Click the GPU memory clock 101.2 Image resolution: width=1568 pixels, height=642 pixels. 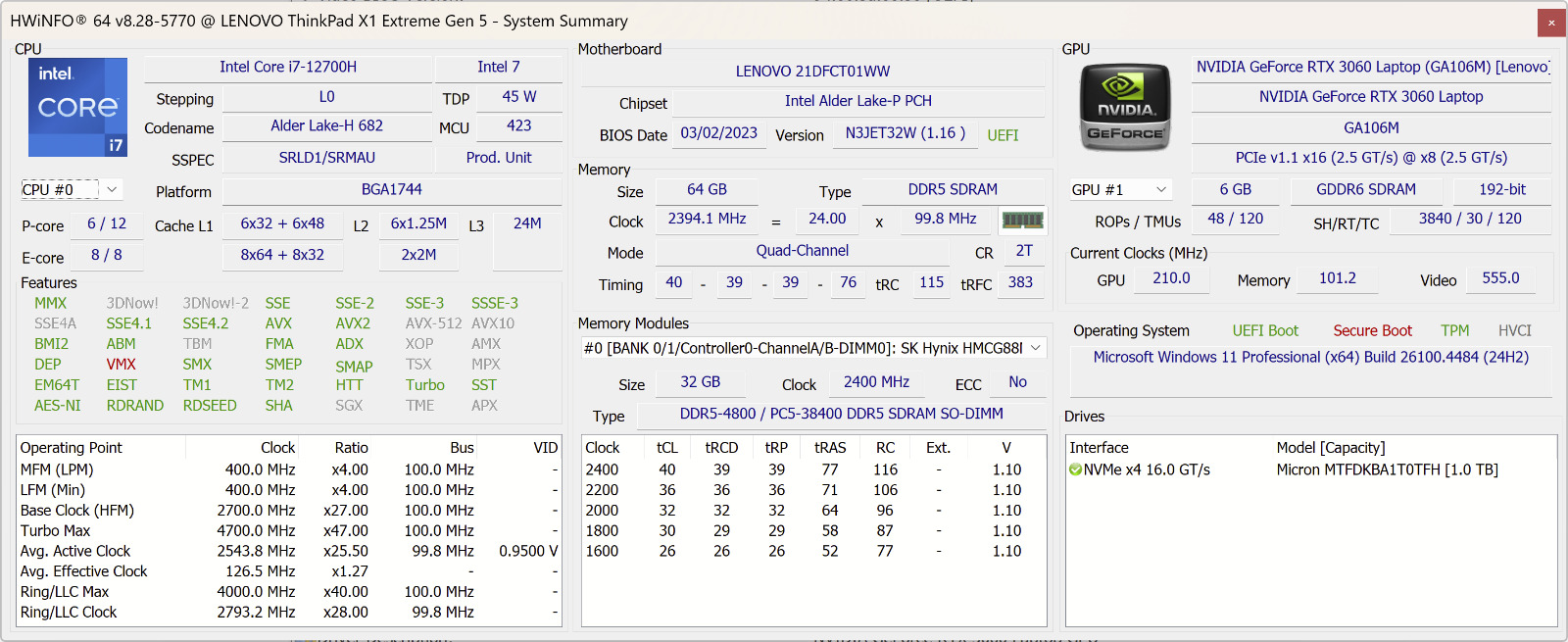pos(1338,278)
